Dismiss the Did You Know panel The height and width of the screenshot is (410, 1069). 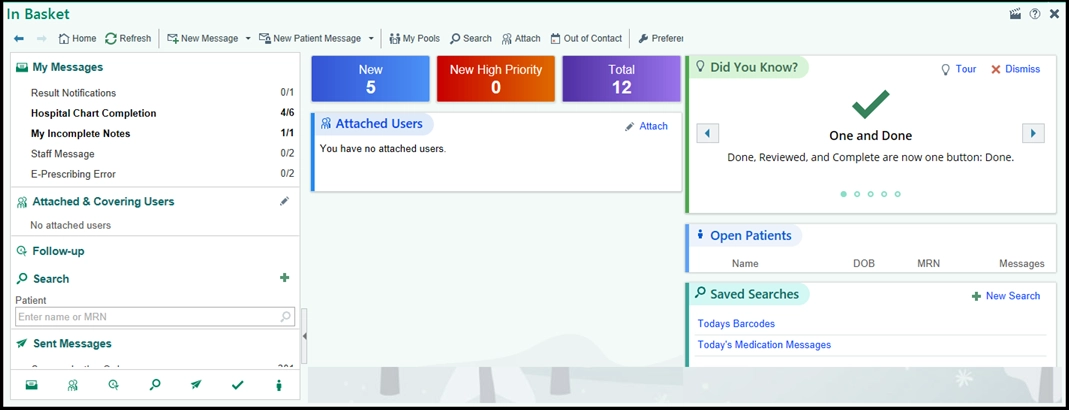tap(1015, 69)
